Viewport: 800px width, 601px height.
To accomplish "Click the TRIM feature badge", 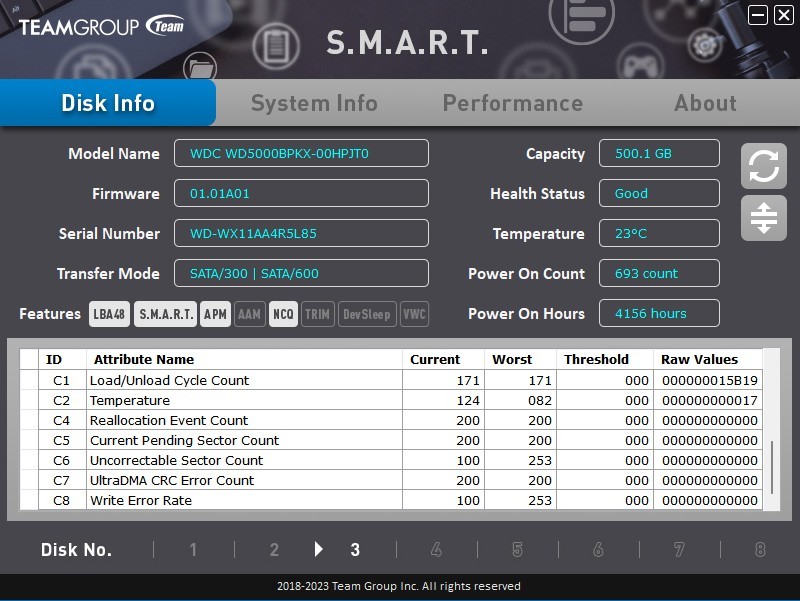I will [x=317, y=314].
